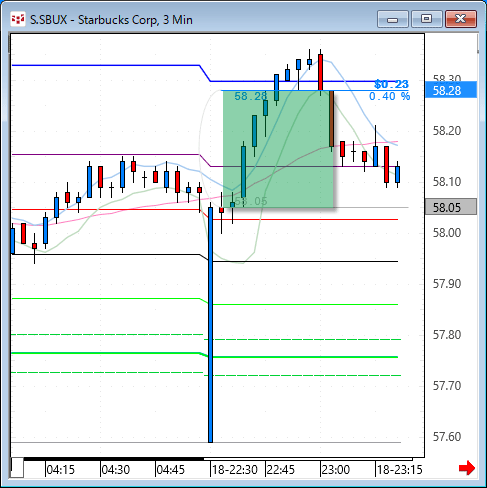The image size is (487, 488).
Task: Click the 58.20 price scale value
Action: click(447, 131)
